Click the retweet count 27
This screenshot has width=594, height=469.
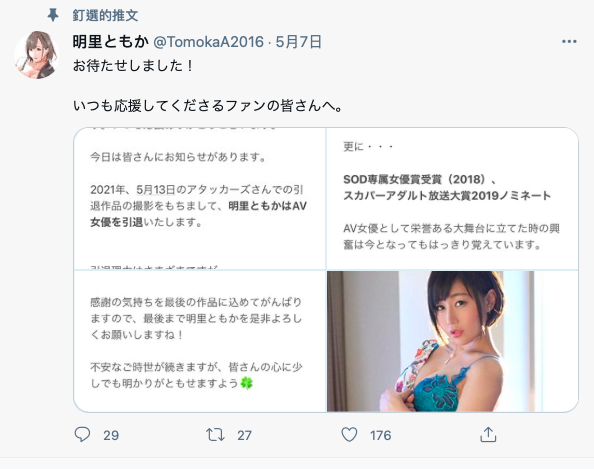point(244,435)
